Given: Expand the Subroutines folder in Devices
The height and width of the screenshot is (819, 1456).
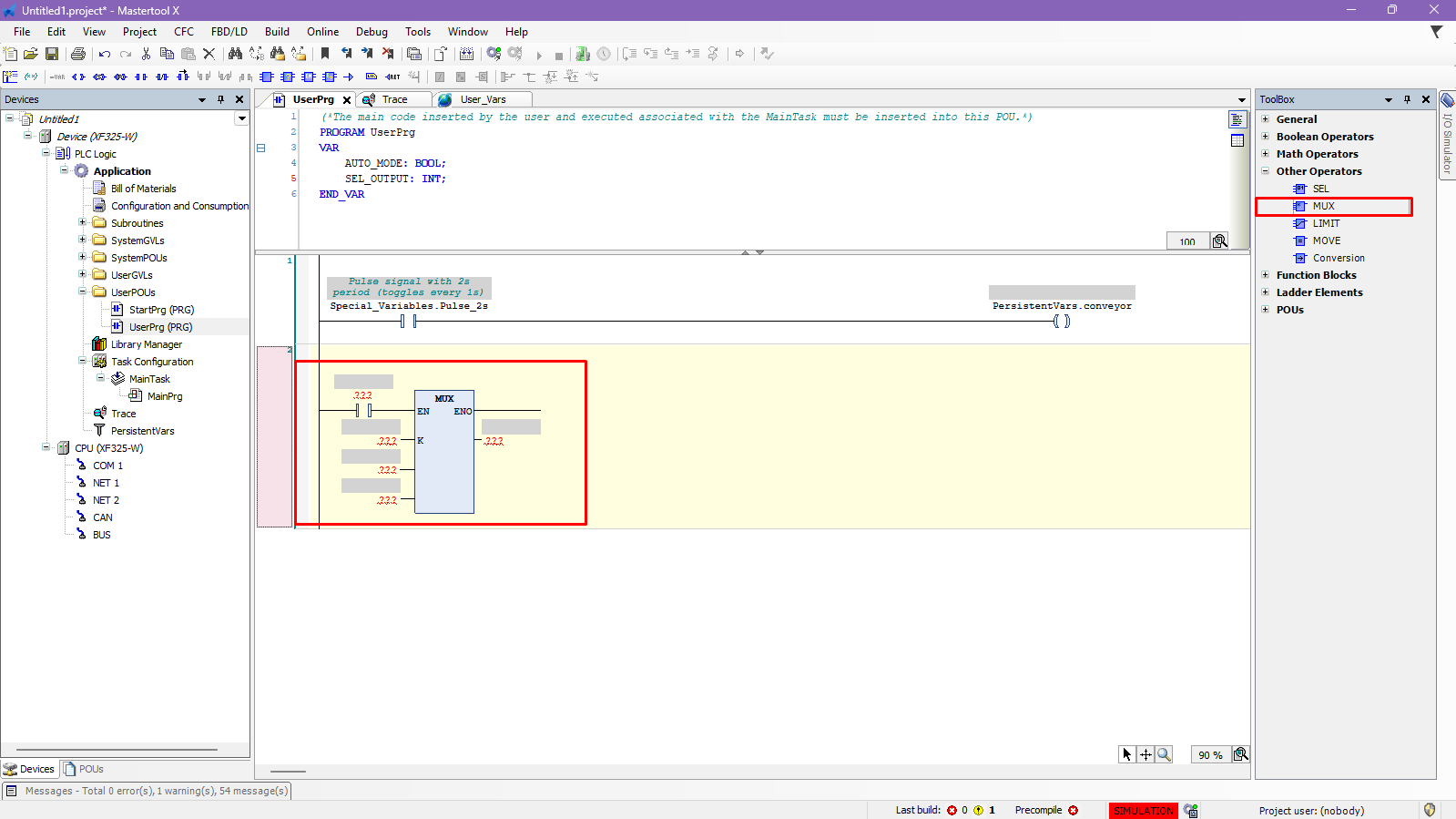Looking at the screenshot, I should tap(82, 223).
